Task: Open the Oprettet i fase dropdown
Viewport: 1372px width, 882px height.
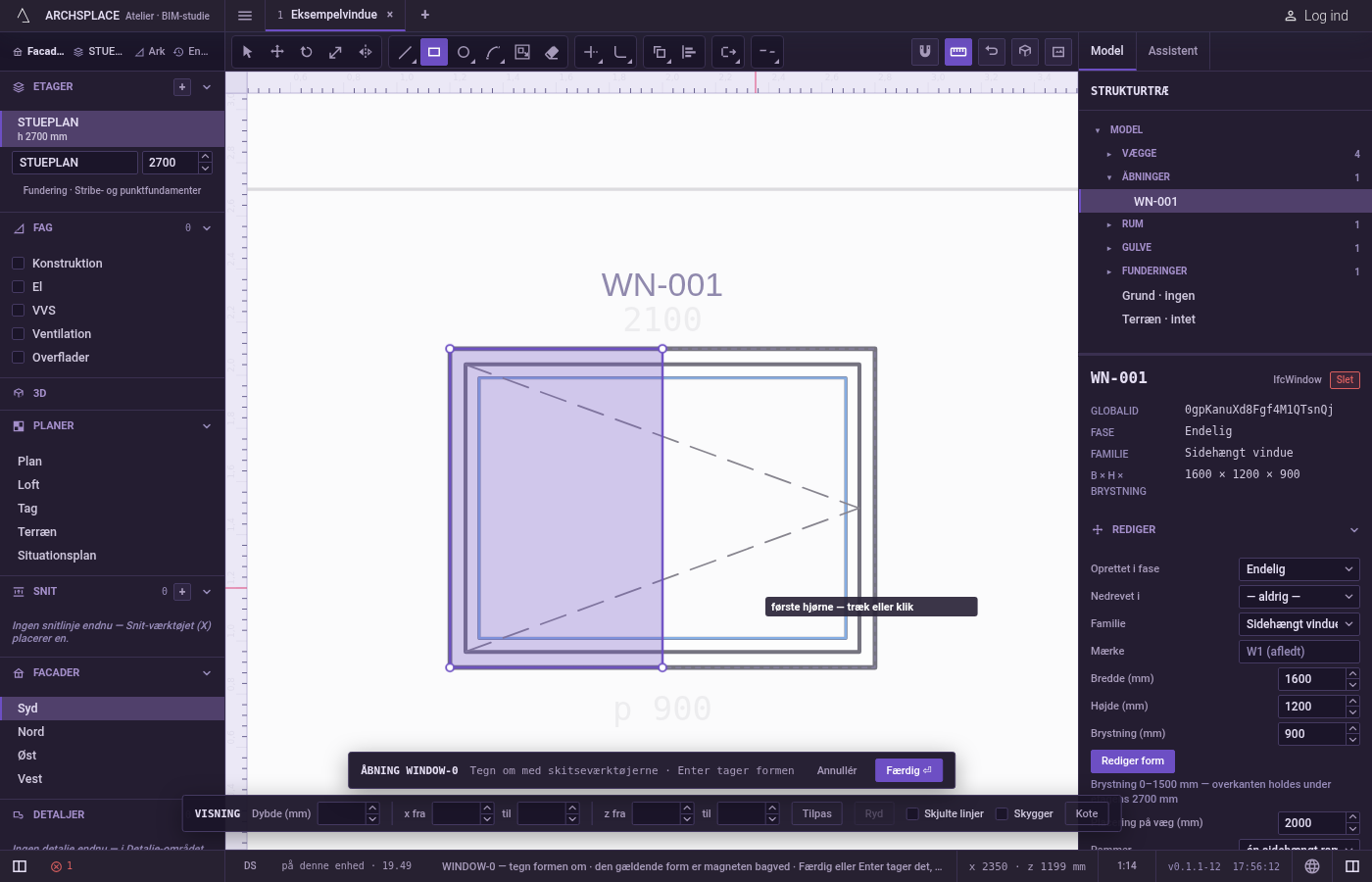Action: (x=1299, y=569)
